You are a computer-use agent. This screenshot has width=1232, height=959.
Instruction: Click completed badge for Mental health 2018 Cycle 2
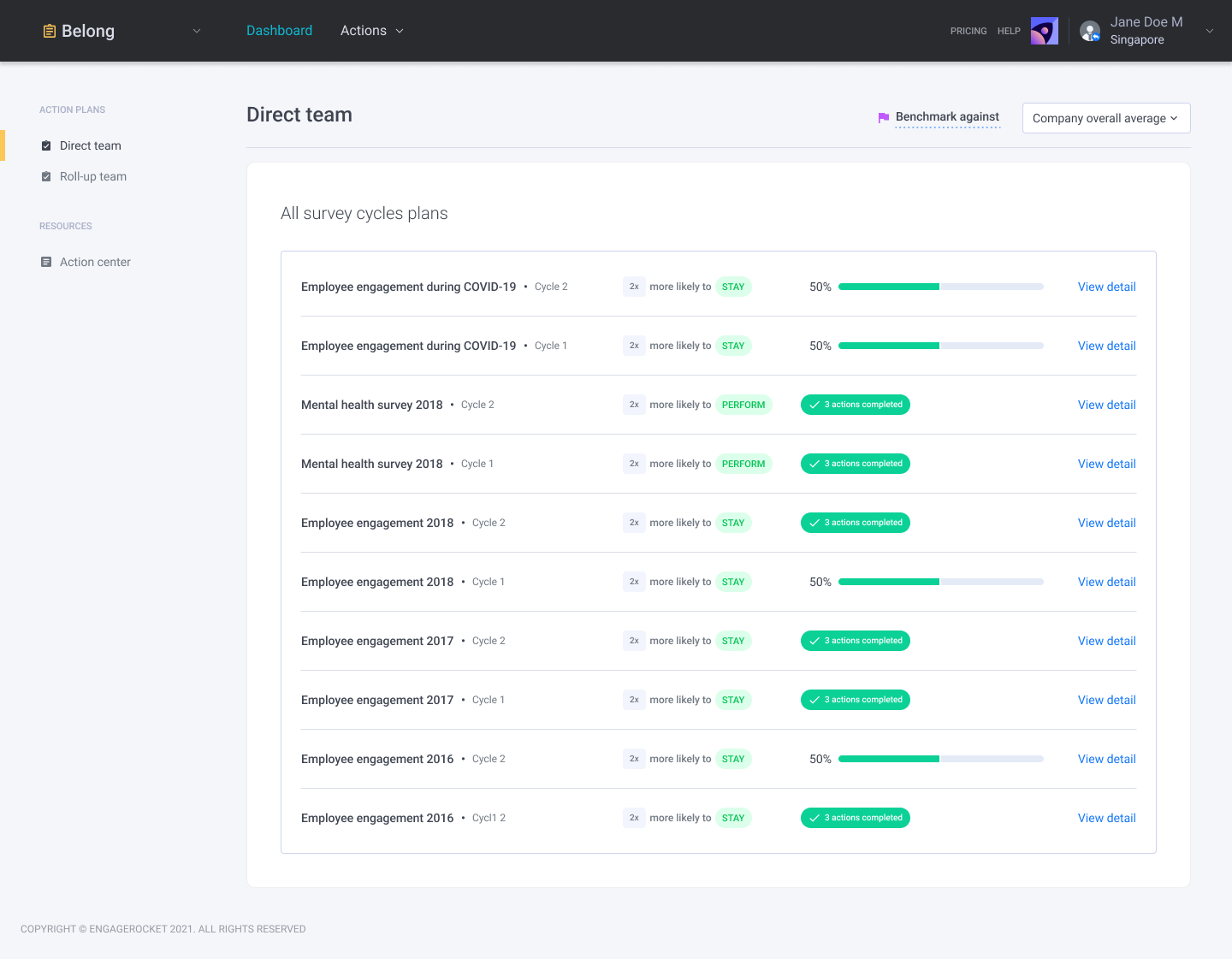[x=856, y=405]
